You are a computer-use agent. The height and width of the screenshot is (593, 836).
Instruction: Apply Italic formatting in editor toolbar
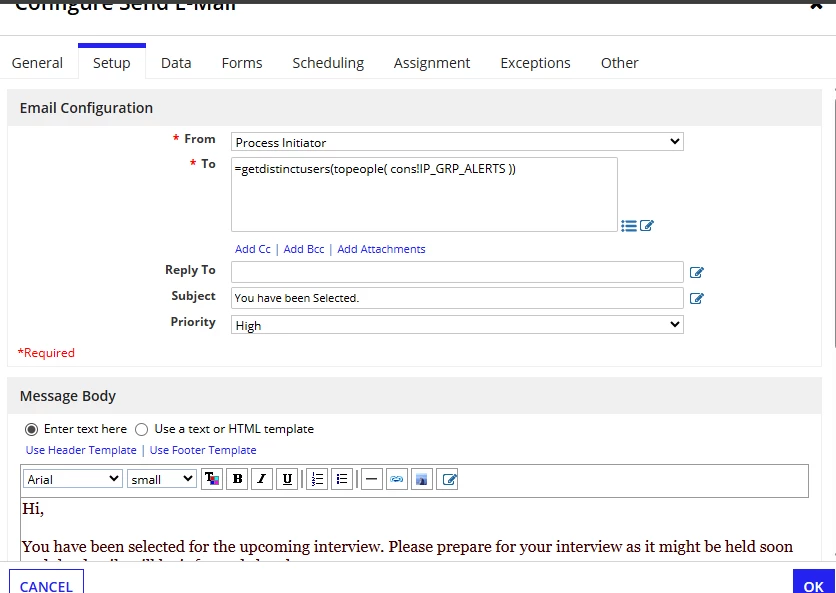pyautogui.click(x=262, y=479)
